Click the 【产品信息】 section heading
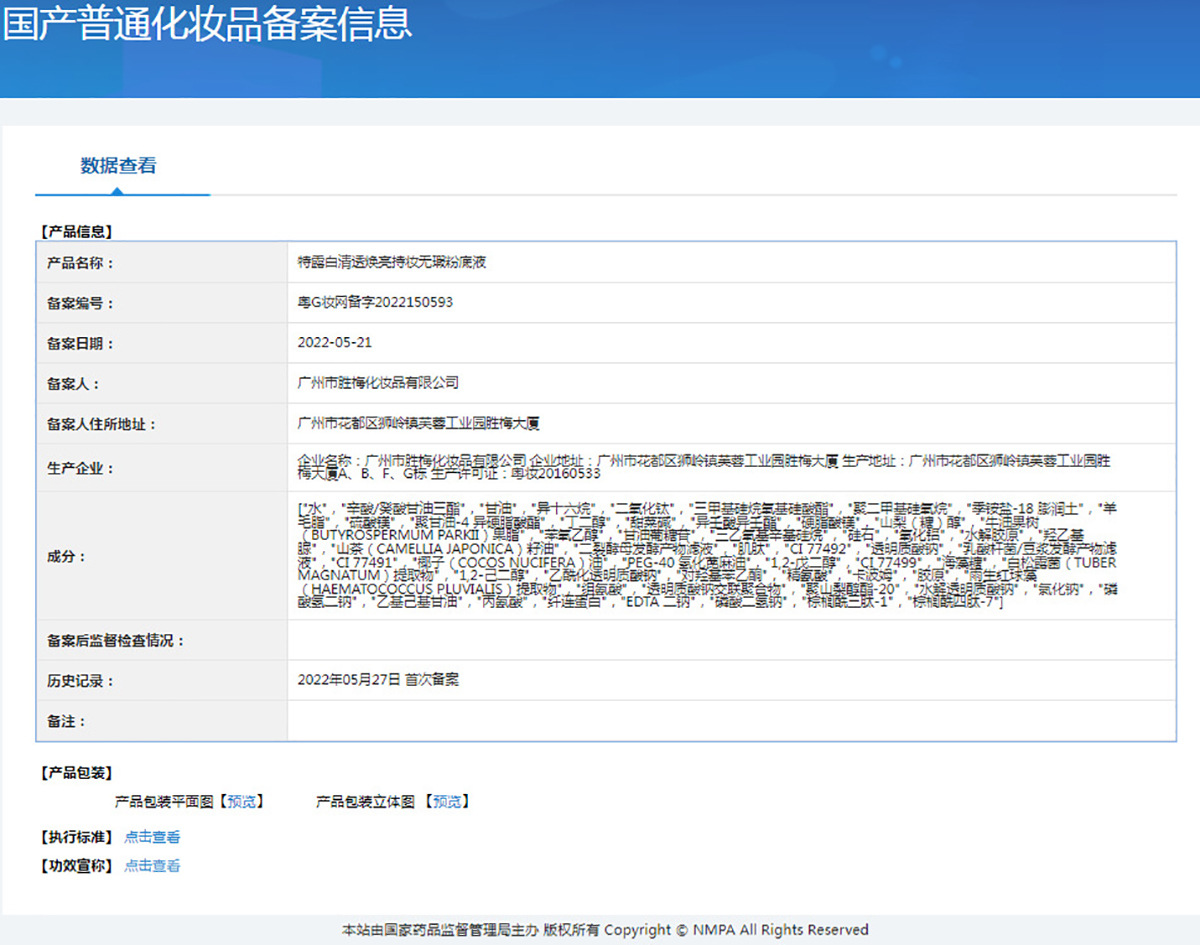1200x945 pixels. pyautogui.click(x=77, y=231)
